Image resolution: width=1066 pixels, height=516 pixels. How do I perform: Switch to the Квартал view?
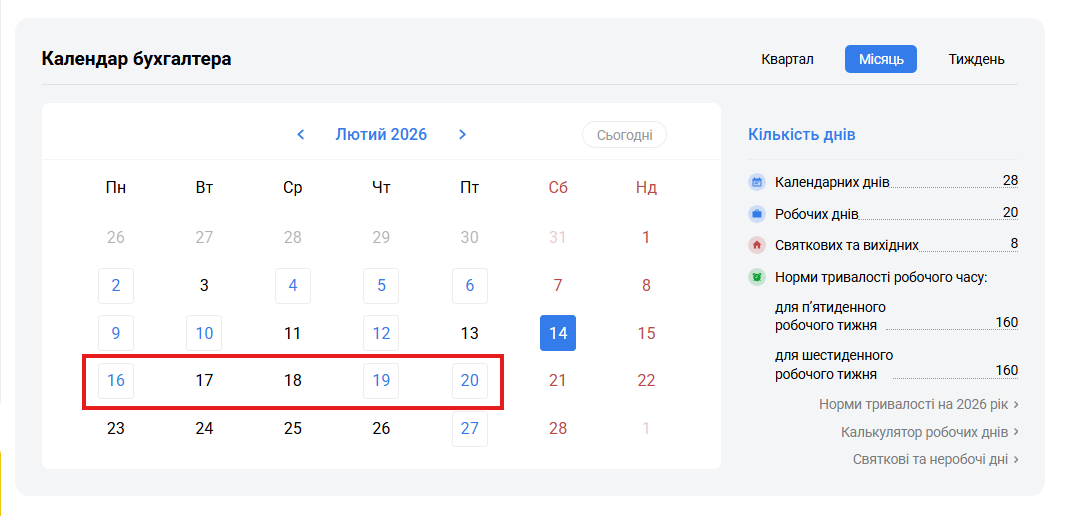(x=787, y=59)
